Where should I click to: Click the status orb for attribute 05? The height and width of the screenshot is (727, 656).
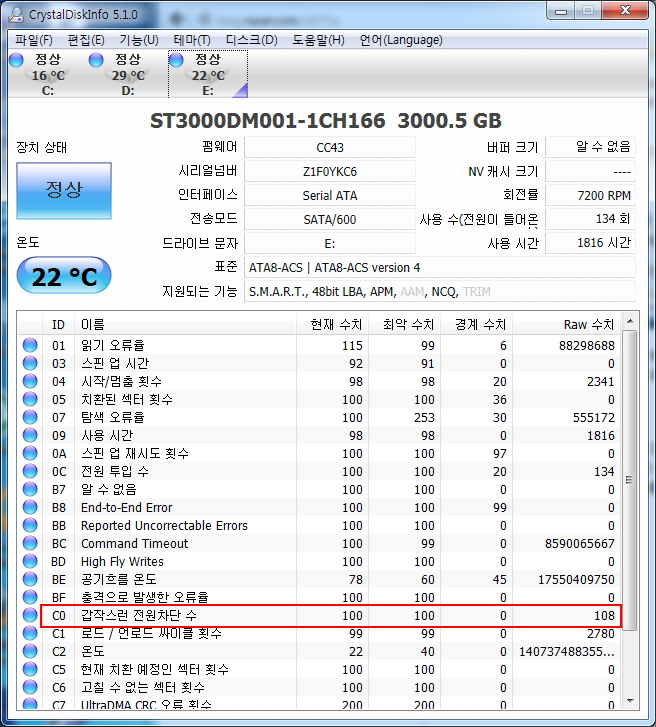30,399
